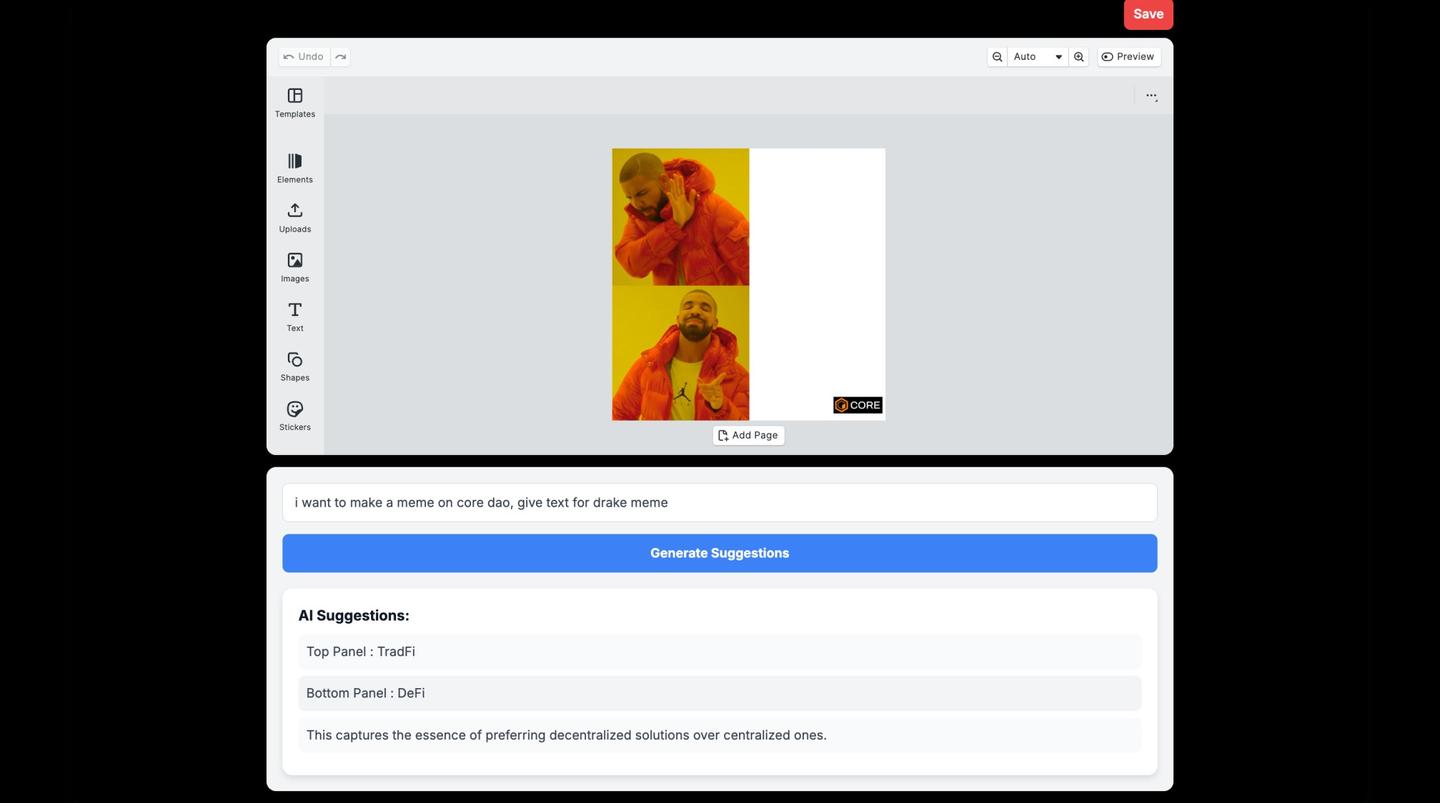Select the top Drake rejecting image

tap(681, 217)
